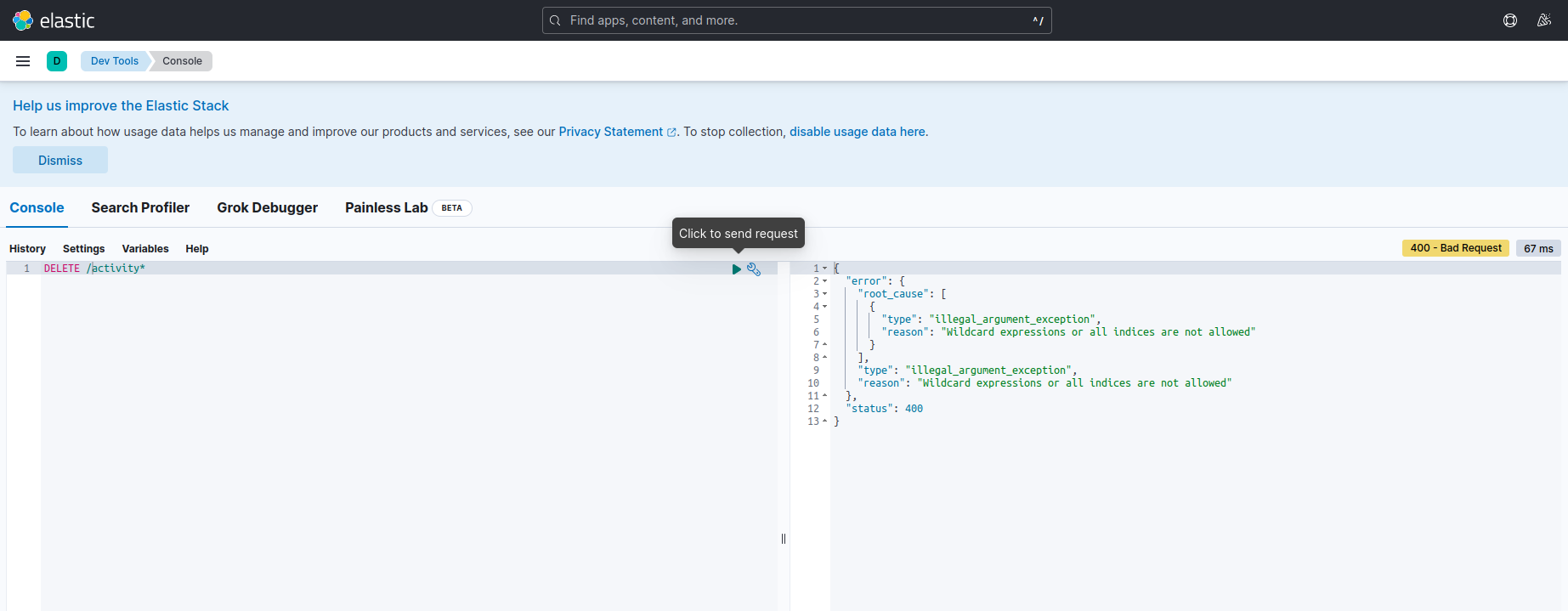Screen dimensions: 1568x611
Task: Click fold end marker on response line 7
Action: (824, 345)
